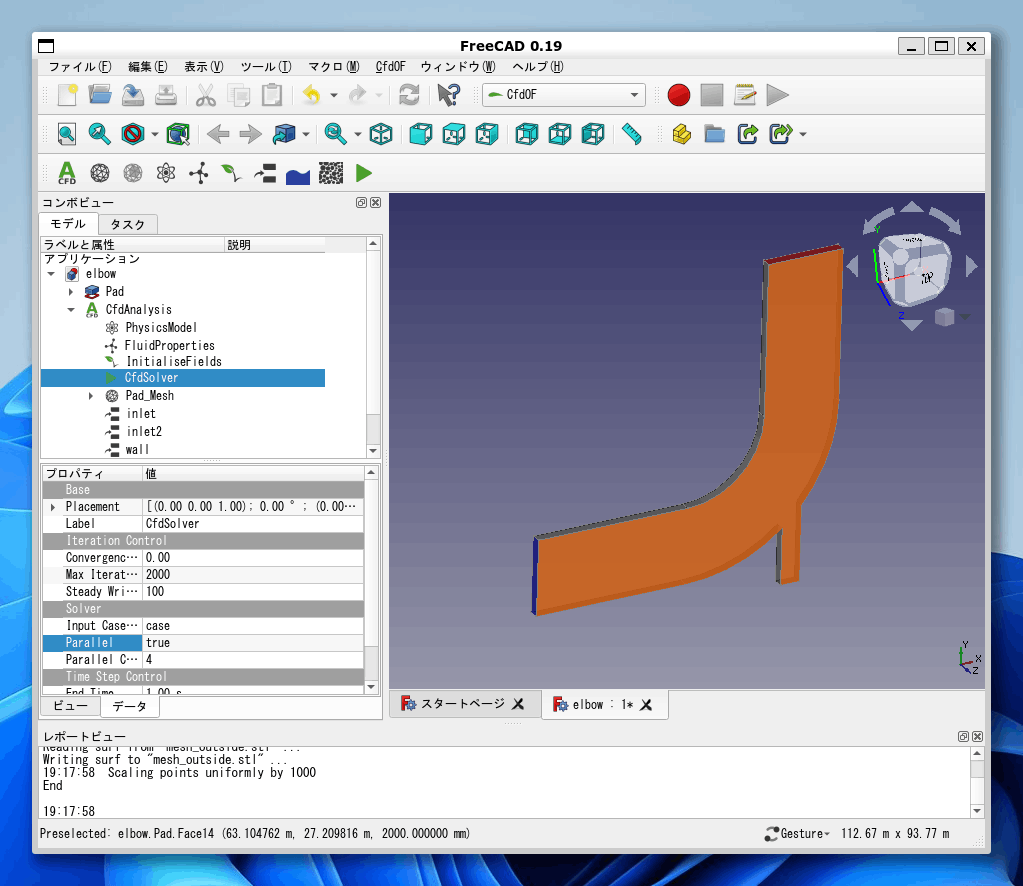This screenshot has width=1023, height=886.
Task: Initialise fields with green sprout icon
Action: pos(232,174)
